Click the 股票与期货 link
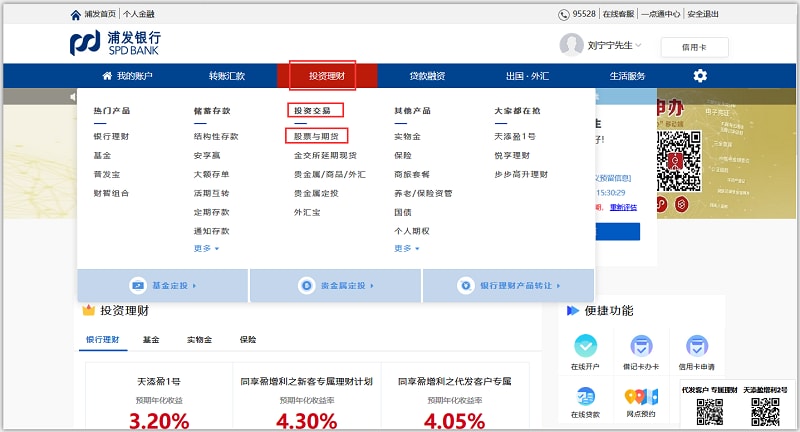Viewport: 800px width, 432px height. pyautogui.click(x=315, y=136)
